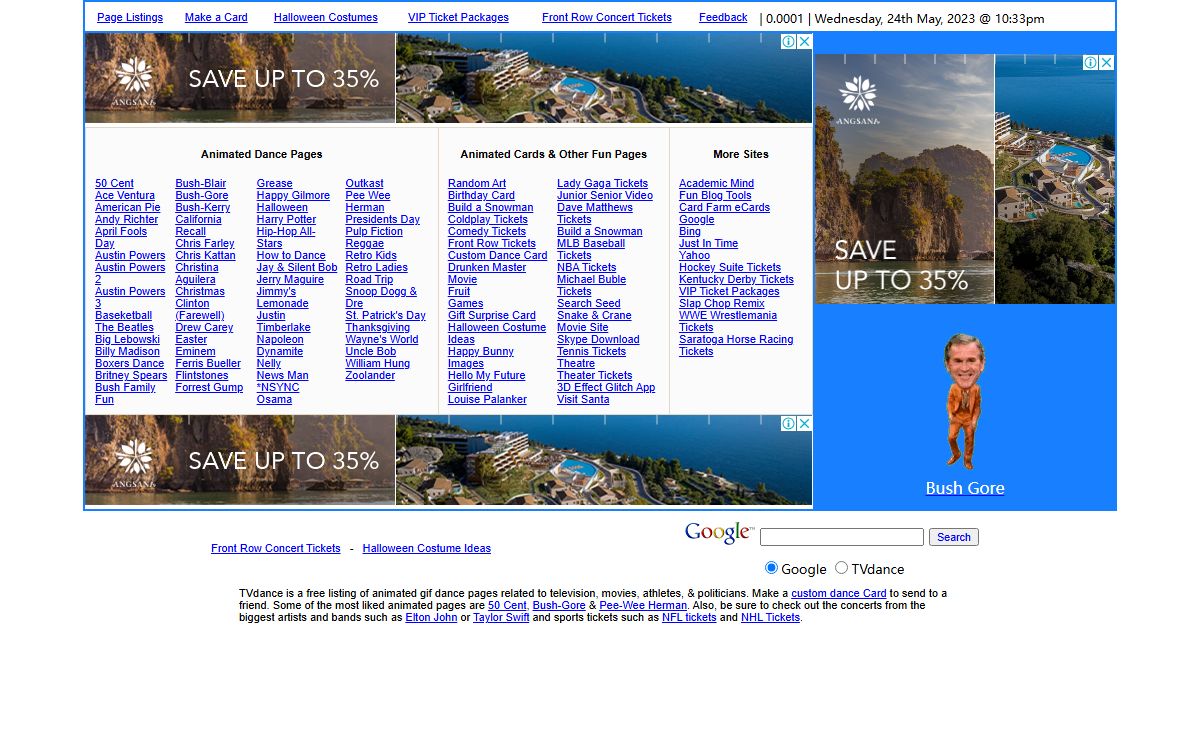Open the Napoleon Dynamite dance page
1200x740 pixels.
coord(280,345)
